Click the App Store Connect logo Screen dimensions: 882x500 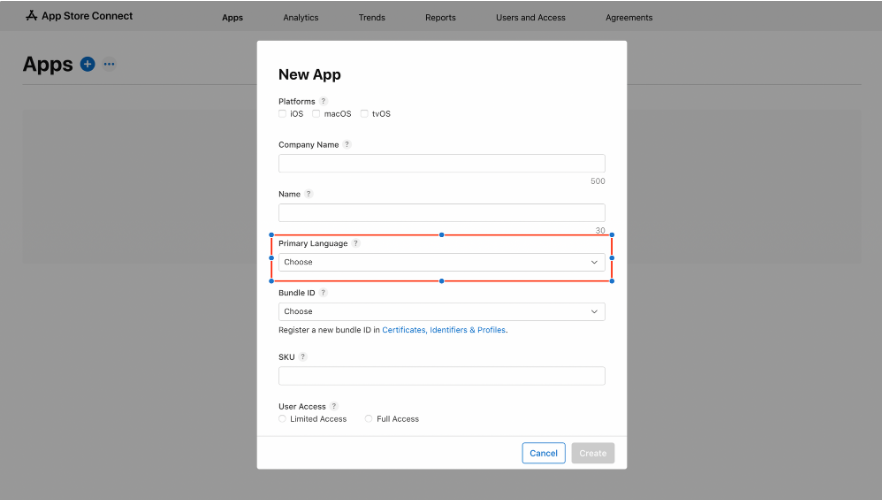click(79, 16)
